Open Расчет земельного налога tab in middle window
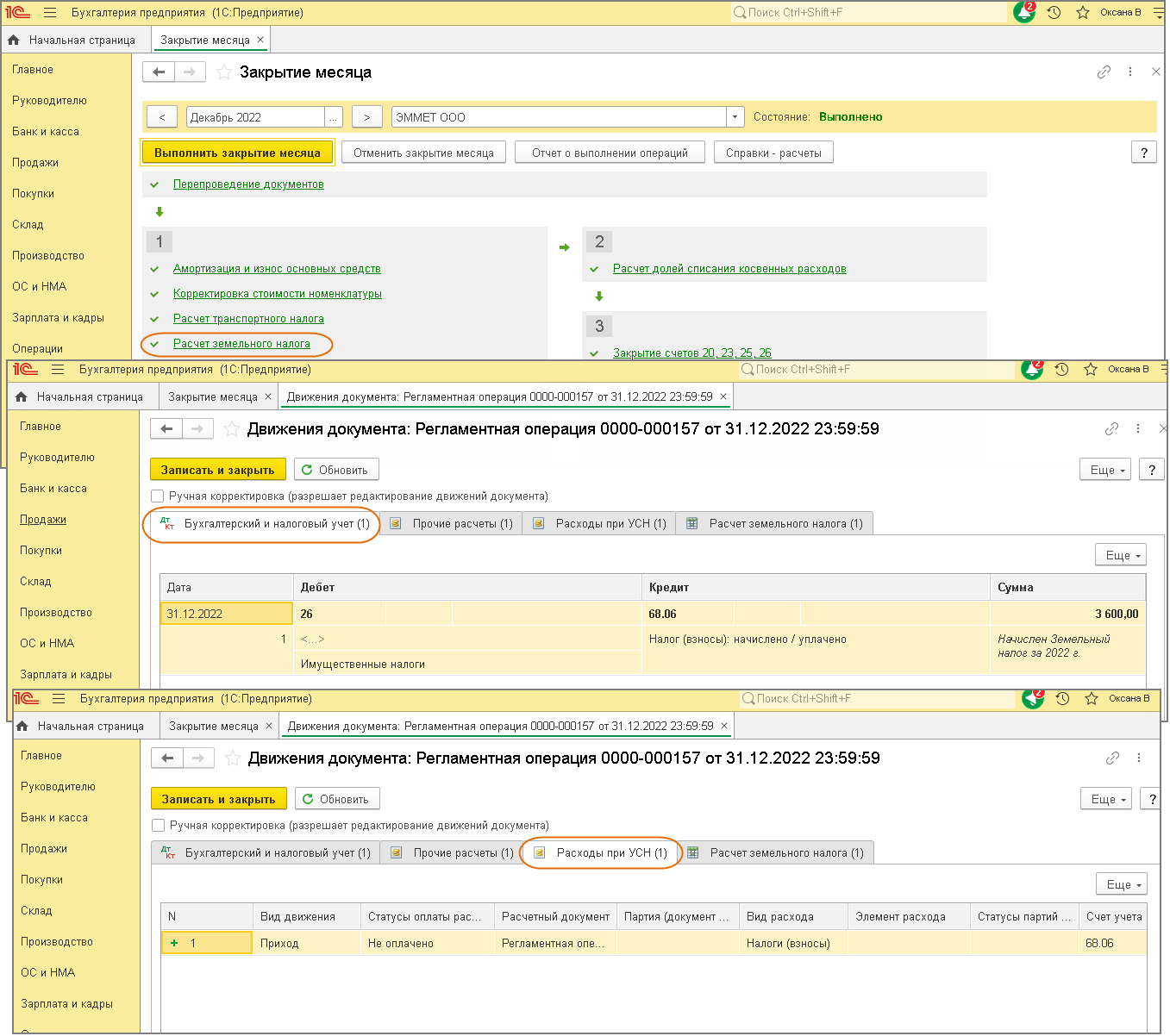The width and height of the screenshot is (1170, 1036). 775,524
